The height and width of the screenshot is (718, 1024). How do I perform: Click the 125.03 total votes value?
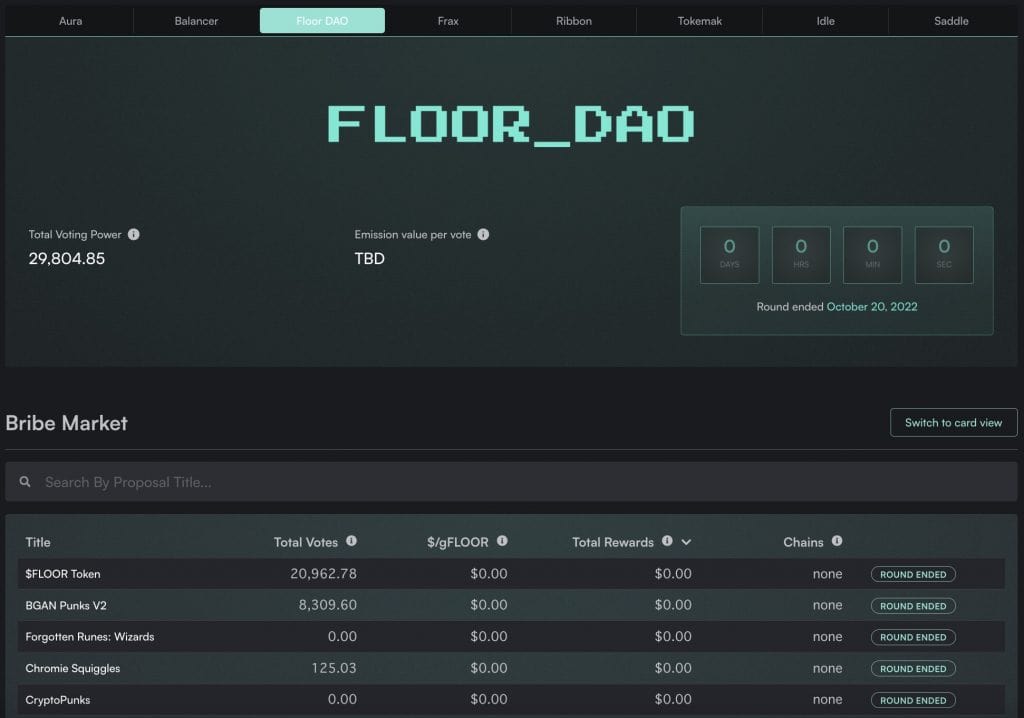pos(334,668)
